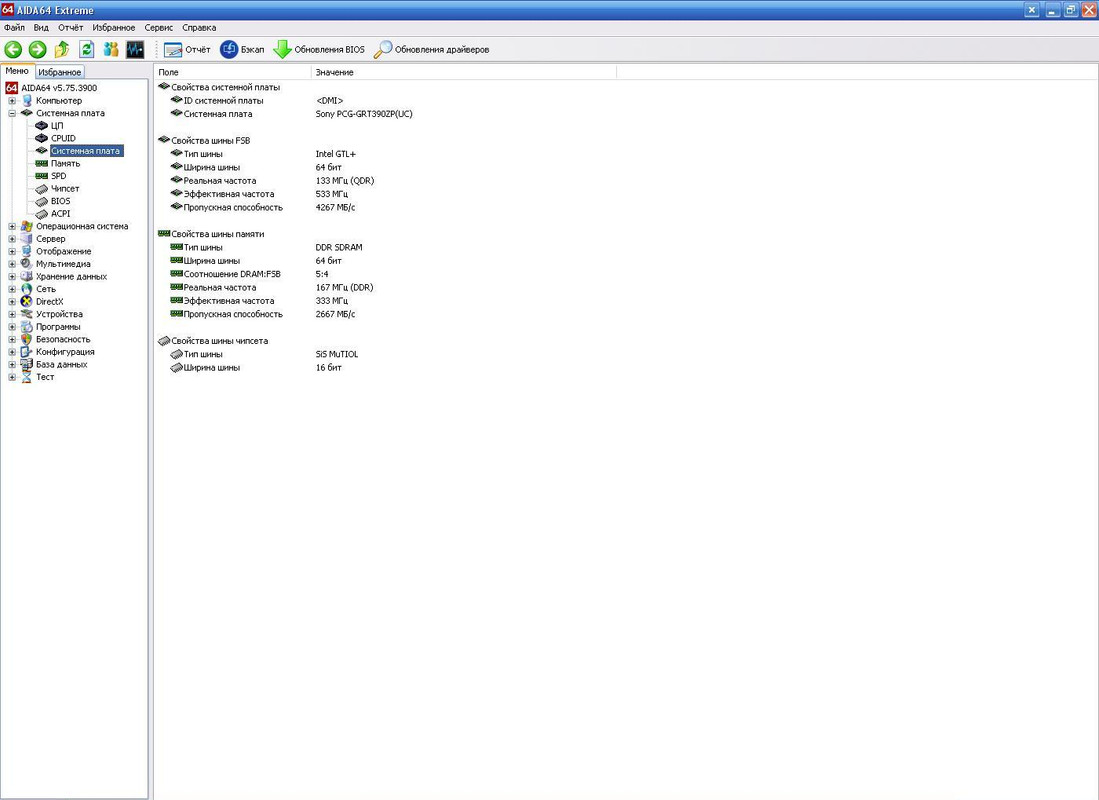
Task: Open the system stability graph toolbar icon
Action: [135, 49]
